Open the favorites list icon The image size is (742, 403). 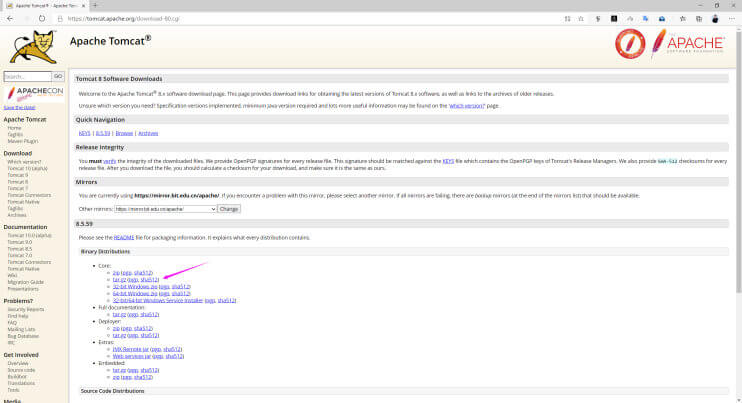click(x=682, y=18)
